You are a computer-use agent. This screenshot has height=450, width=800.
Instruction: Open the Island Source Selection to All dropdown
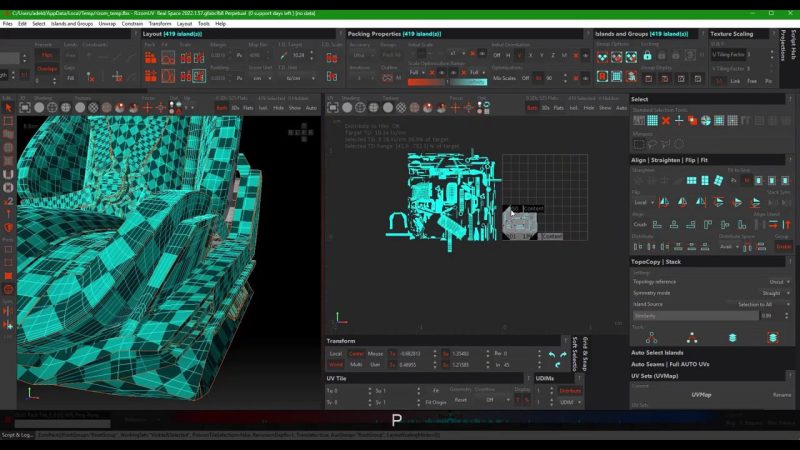tap(758, 304)
